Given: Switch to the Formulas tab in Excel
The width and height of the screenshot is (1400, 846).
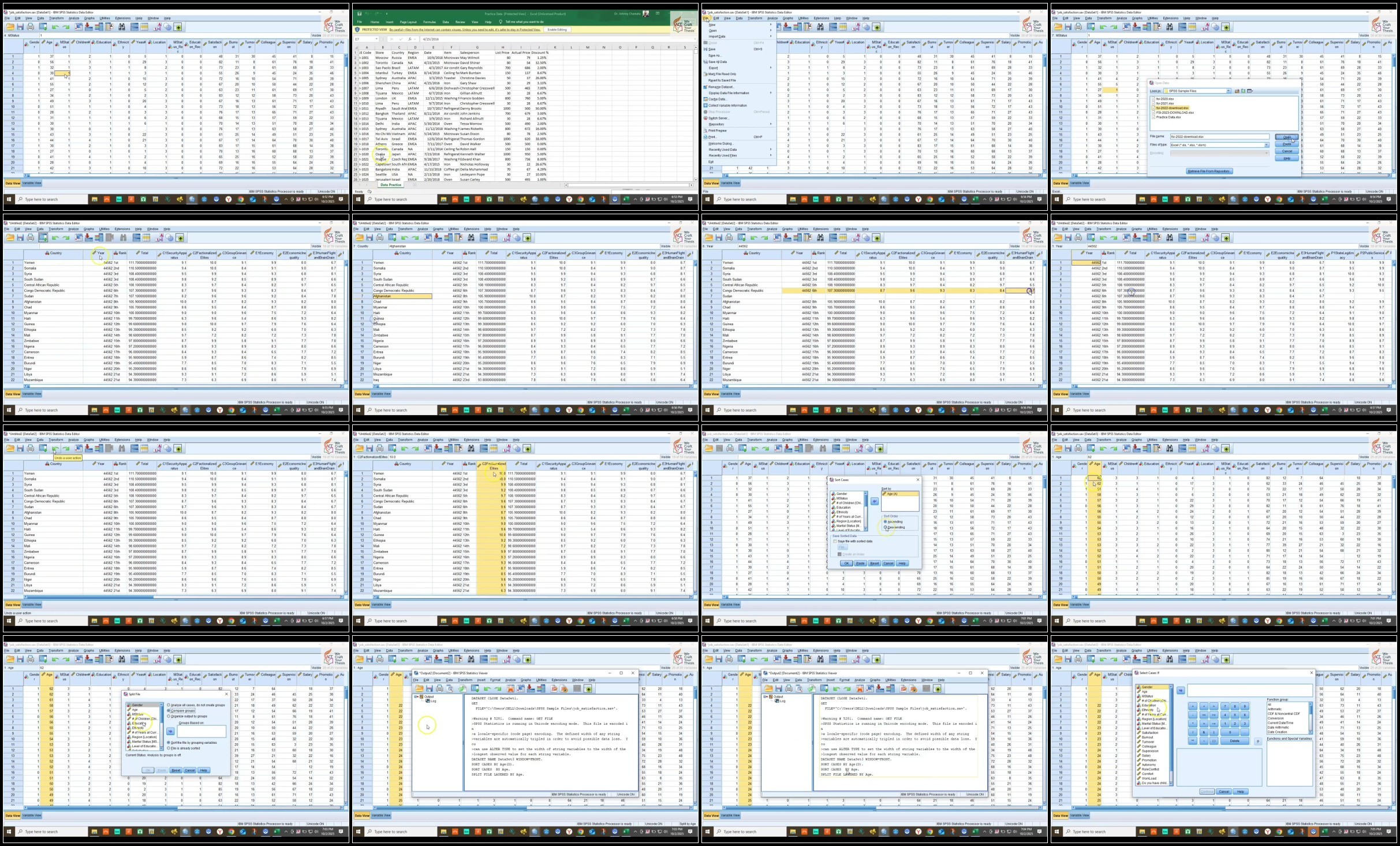Looking at the screenshot, I should pyautogui.click(x=429, y=22).
